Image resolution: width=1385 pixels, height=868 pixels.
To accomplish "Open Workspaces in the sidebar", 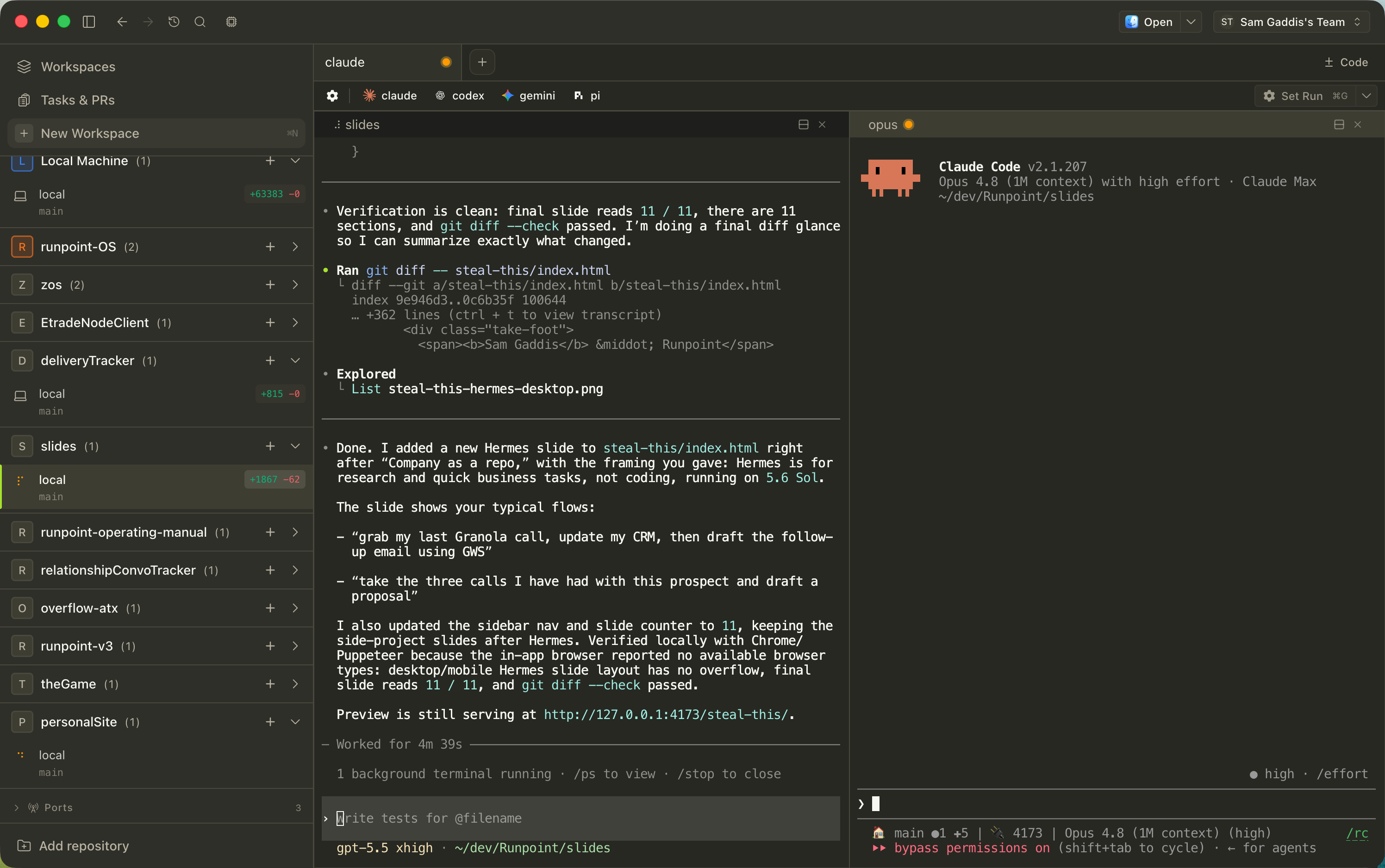I will click(156, 67).
